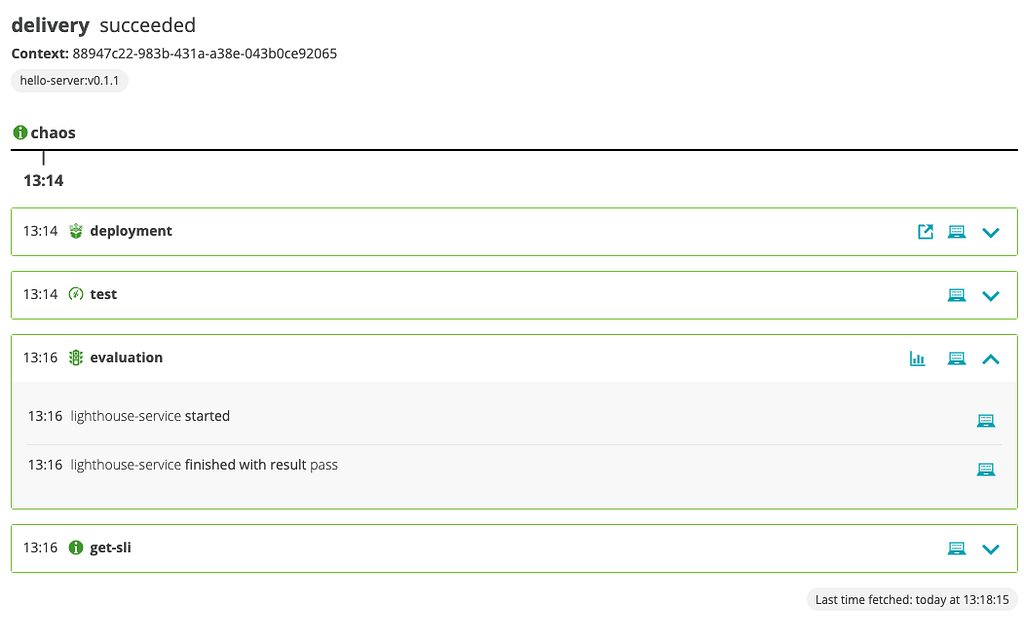Image resolution: width=1024 pixels, height=640 pixels.
Task: View payload of lighthouse-service finished
Action: coord(986,470)
